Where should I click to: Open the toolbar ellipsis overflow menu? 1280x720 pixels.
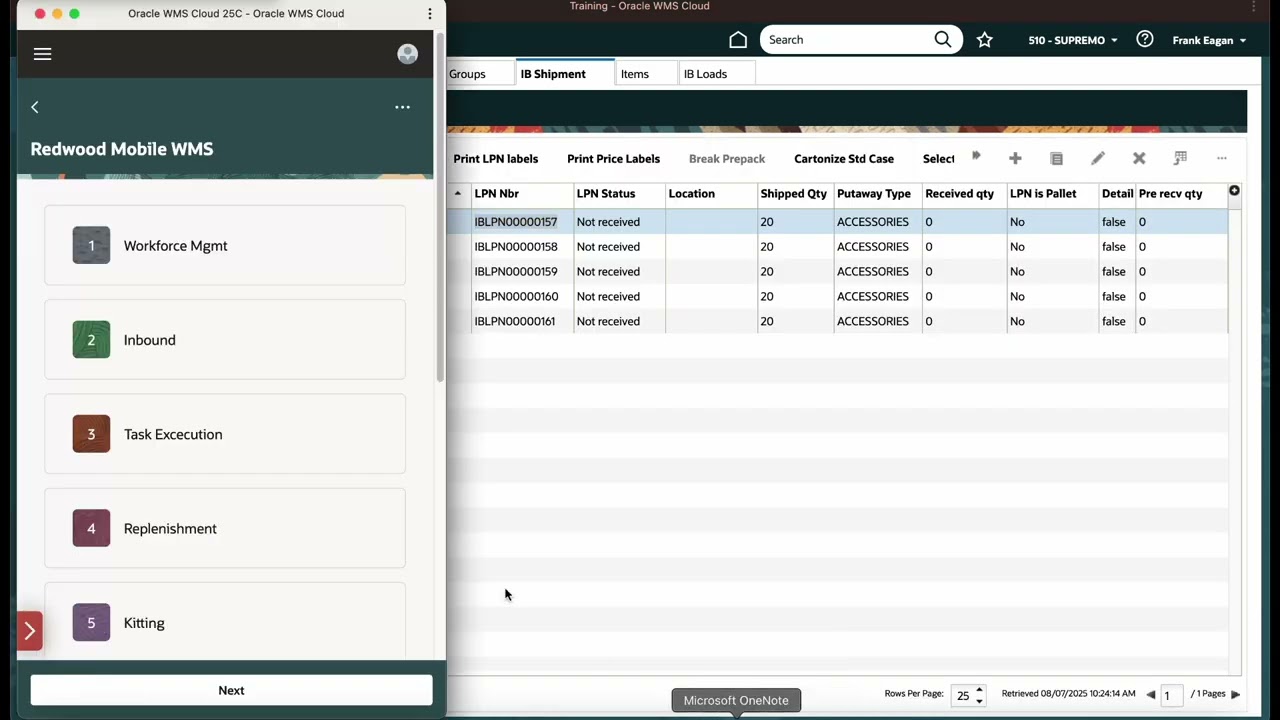[1221, 158]
